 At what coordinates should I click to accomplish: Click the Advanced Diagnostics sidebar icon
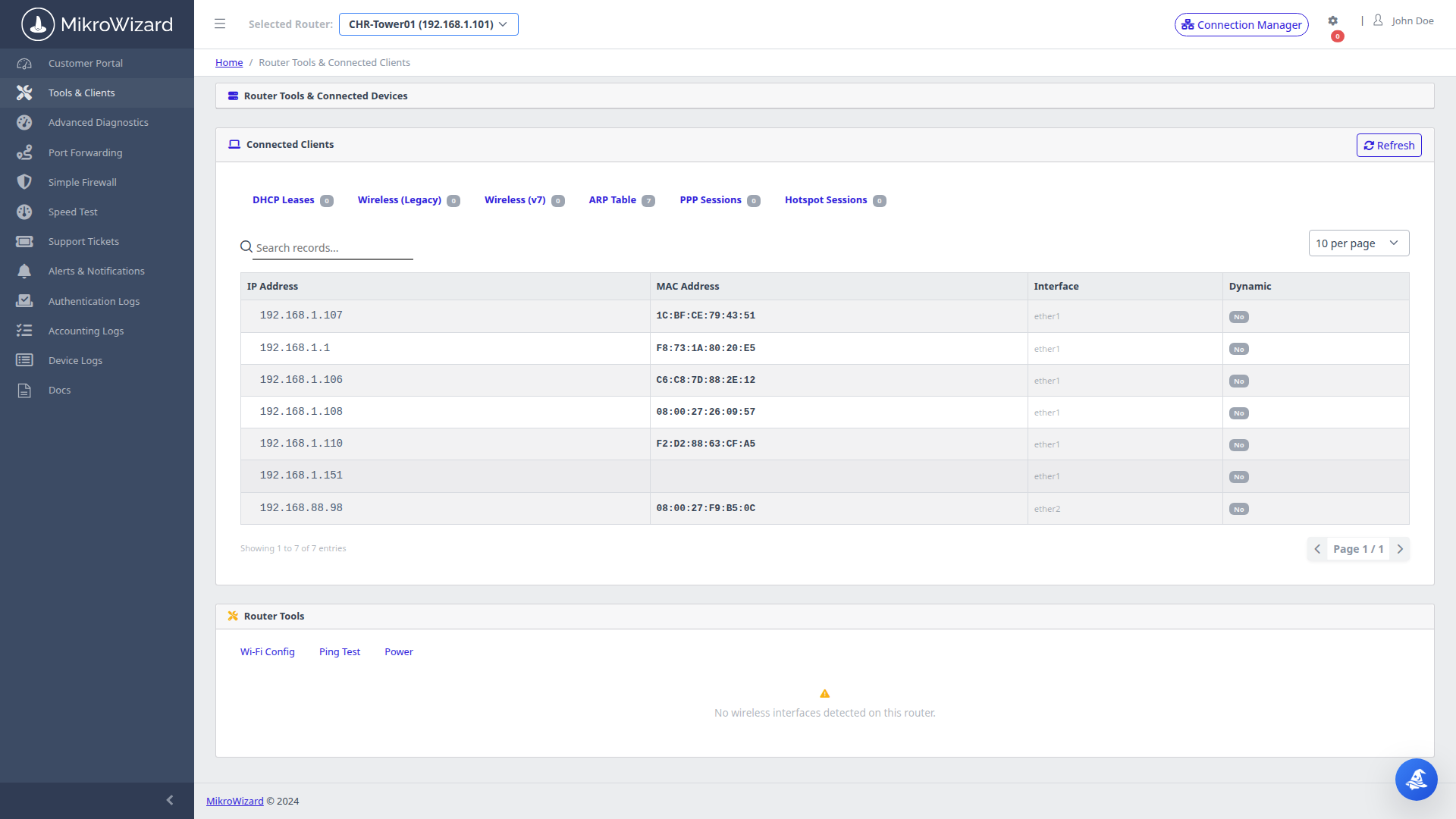point(24,123)
